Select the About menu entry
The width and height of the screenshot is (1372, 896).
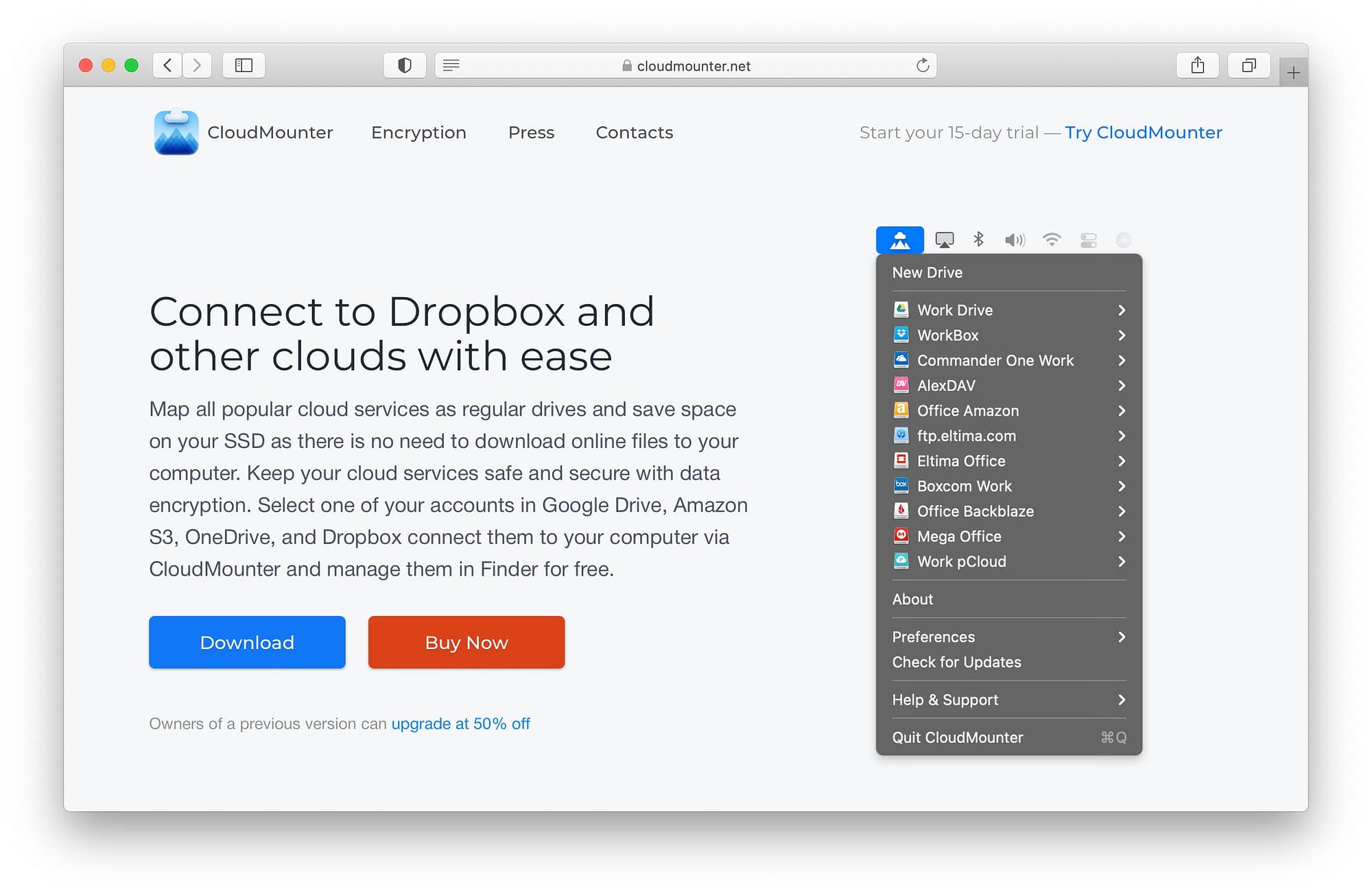(x=1008, y=599)
